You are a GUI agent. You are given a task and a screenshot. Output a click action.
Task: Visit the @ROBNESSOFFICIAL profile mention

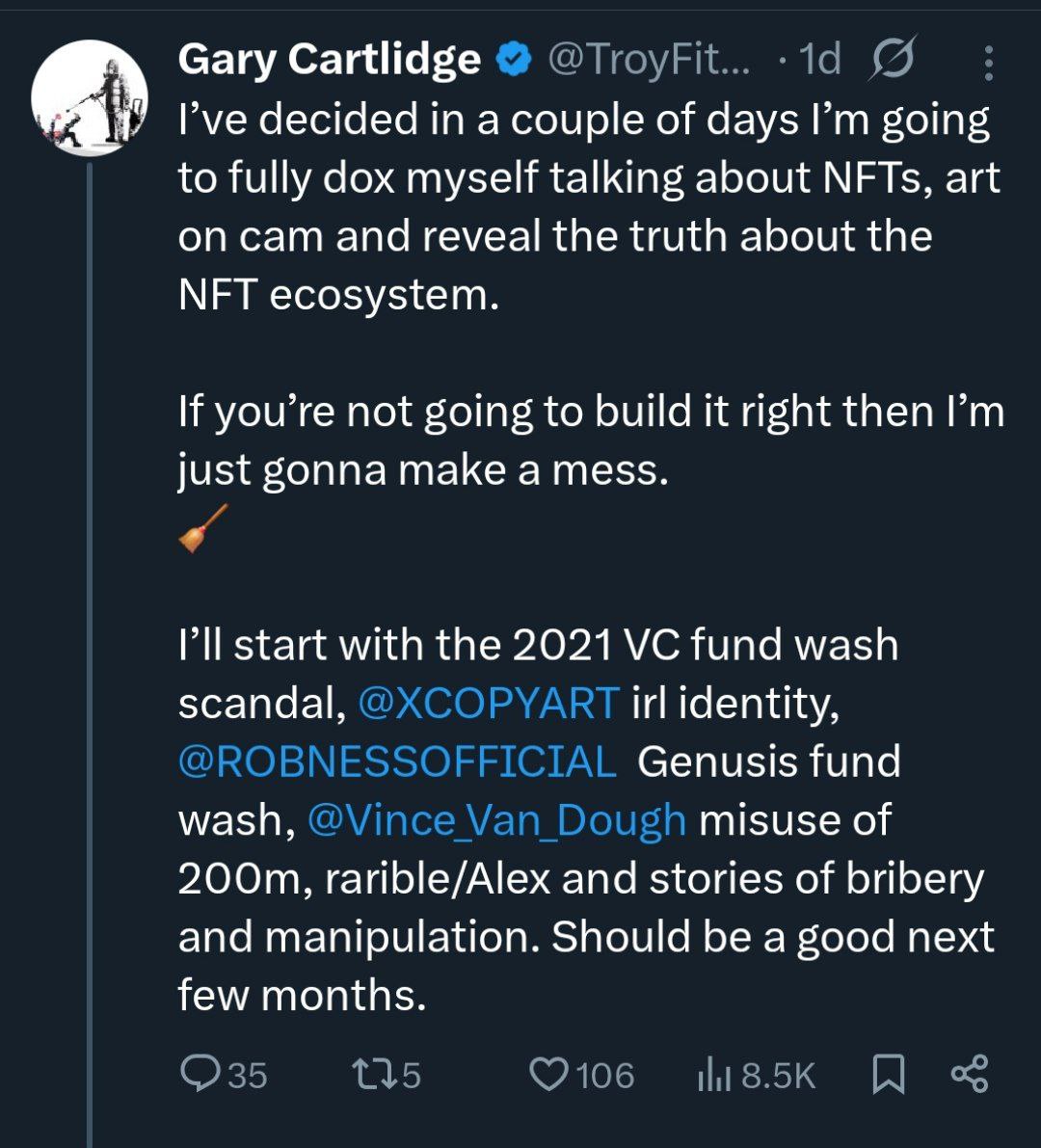click(397, 761)
